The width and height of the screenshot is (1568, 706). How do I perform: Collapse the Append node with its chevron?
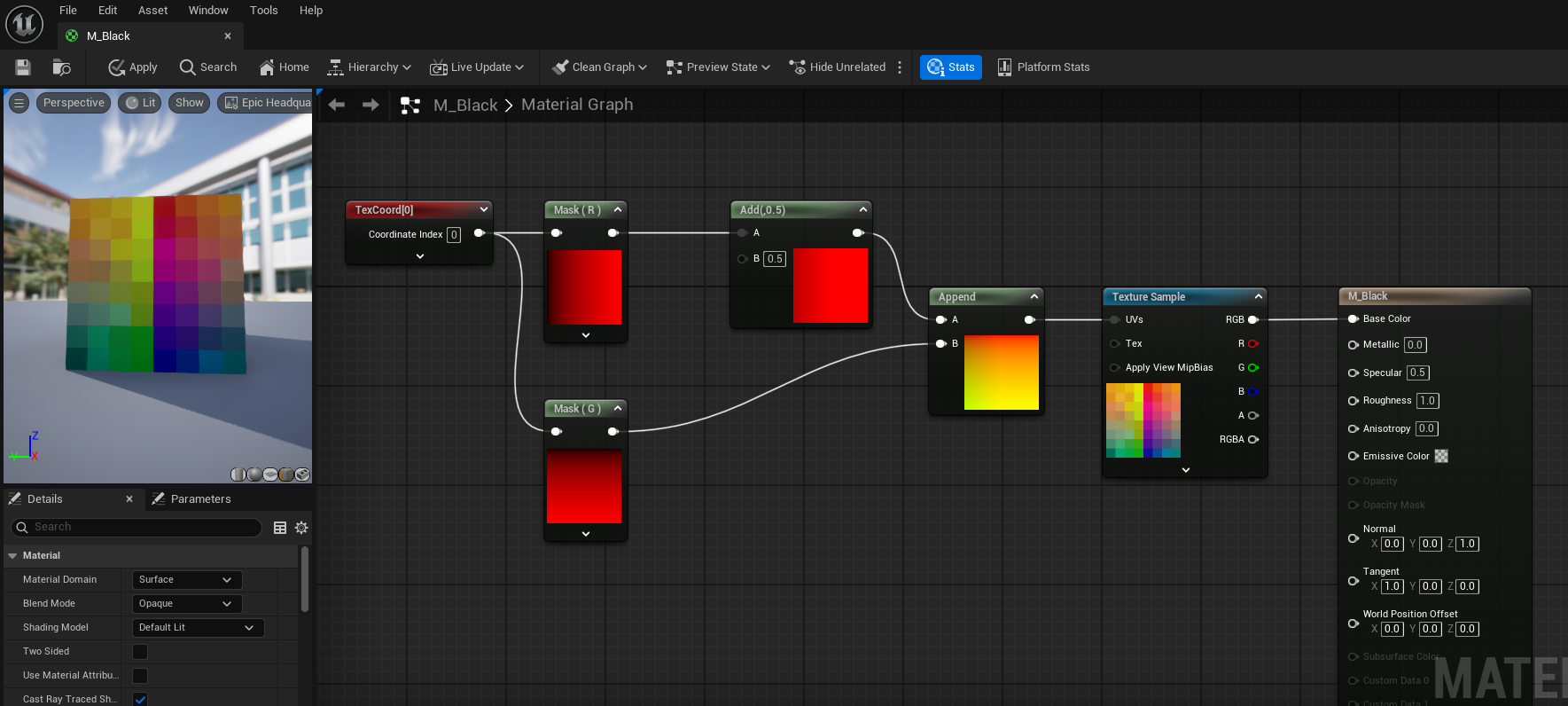[1034, 296]
